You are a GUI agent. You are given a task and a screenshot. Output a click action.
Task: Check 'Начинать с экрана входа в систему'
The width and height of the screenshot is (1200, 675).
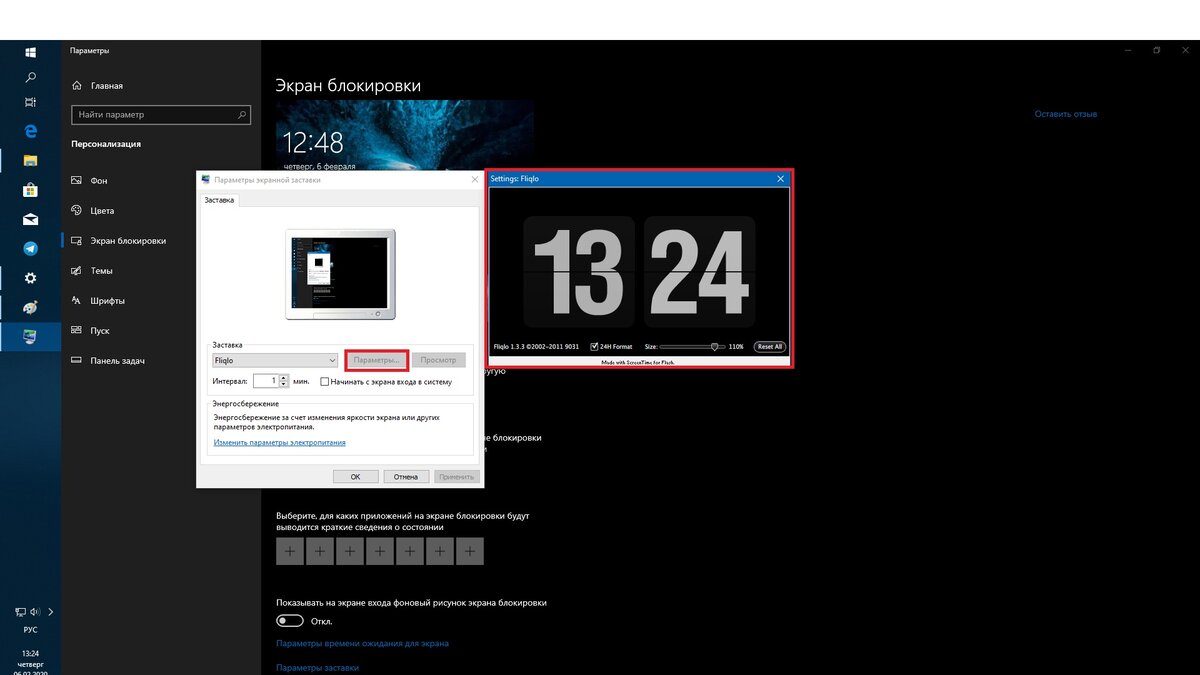pyautogui.click(x=324, y=381)
